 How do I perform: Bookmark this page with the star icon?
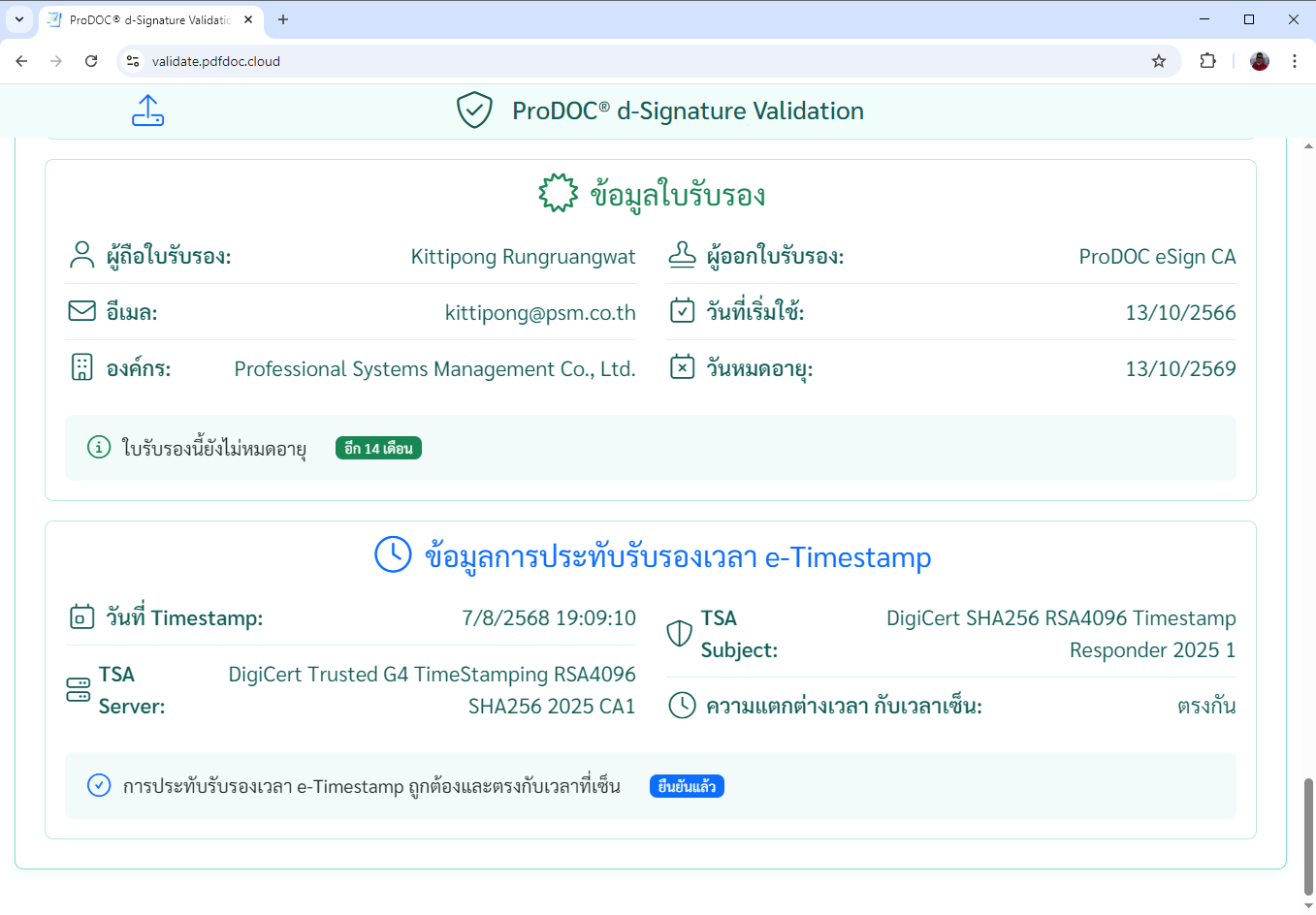coord(1159,61)
